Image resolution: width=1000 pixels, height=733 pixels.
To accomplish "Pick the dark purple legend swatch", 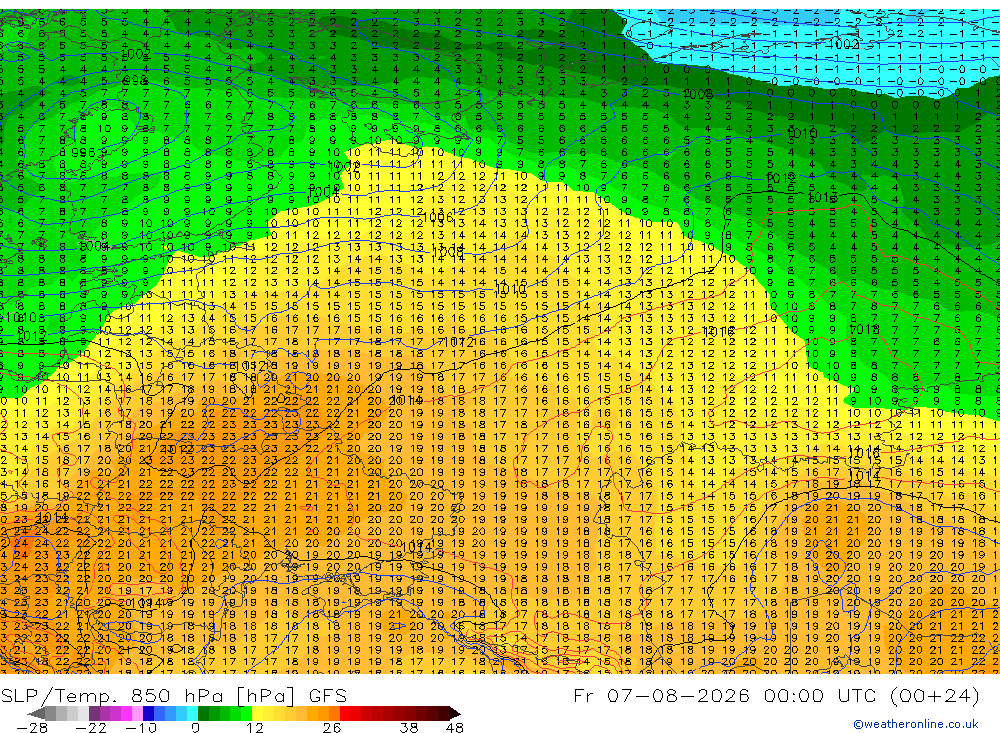I will click(94, 713).
